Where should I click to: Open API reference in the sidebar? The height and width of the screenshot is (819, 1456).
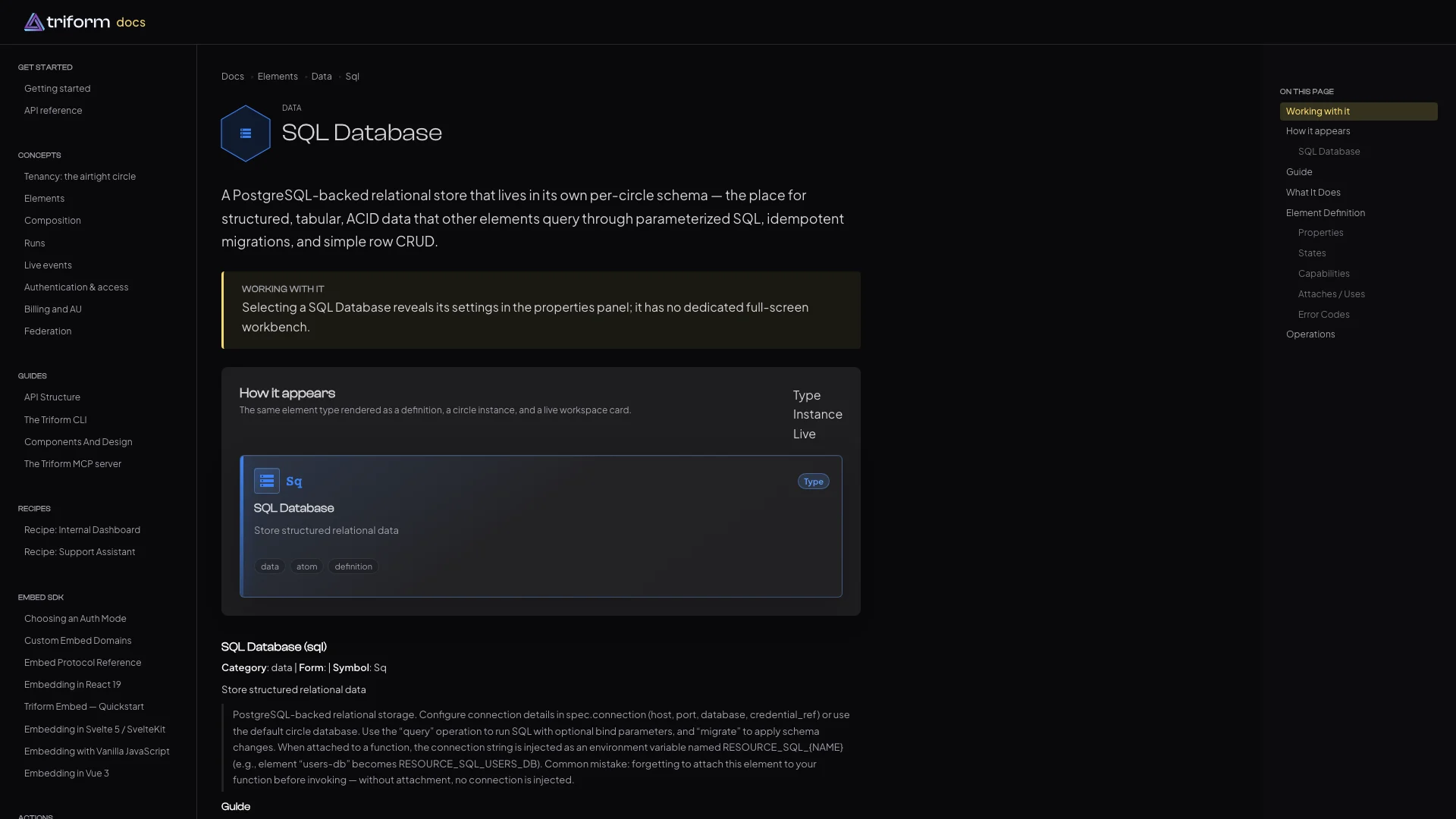tap(53, 111)
